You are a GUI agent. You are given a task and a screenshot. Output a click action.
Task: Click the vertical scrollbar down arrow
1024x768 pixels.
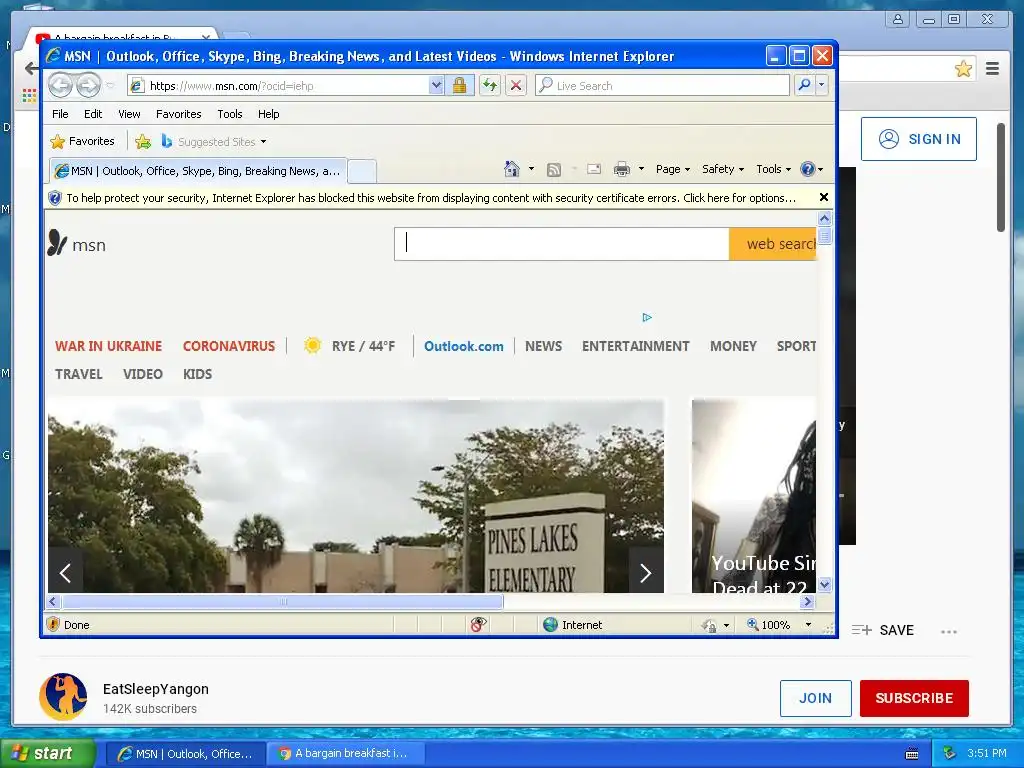point(825,584)
